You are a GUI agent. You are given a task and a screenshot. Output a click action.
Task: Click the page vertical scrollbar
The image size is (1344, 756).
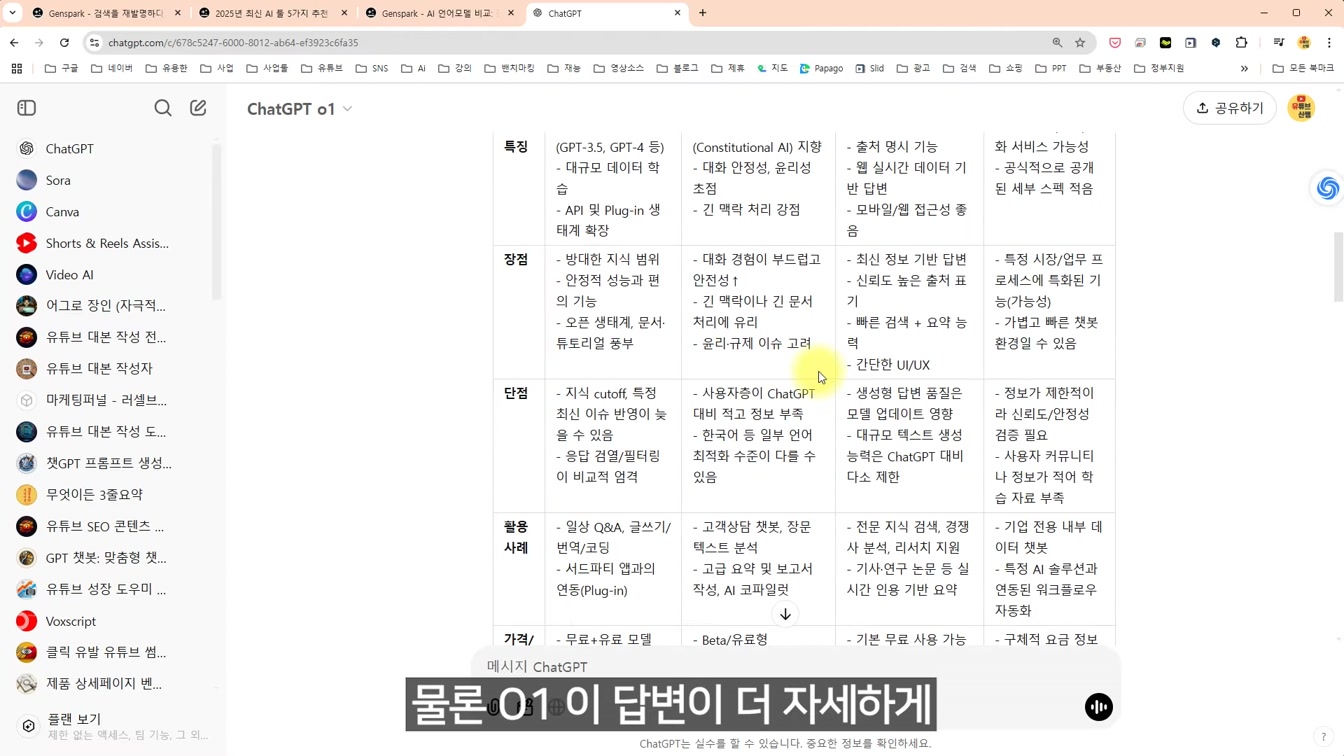tap(1338, 267)
